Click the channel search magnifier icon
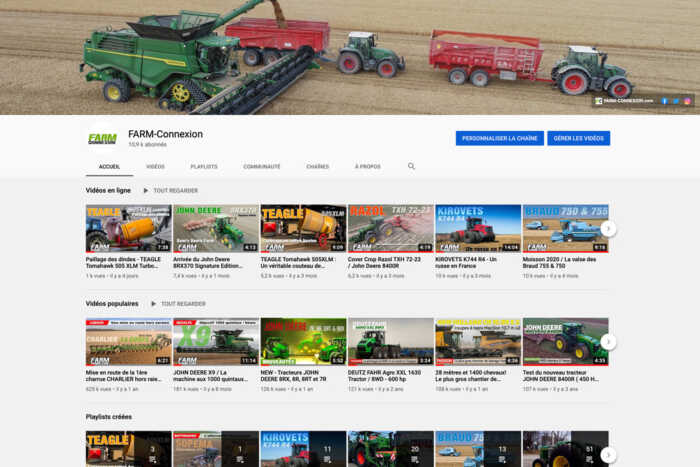Screen dimensions: 700x467 (x=411, y=166)
